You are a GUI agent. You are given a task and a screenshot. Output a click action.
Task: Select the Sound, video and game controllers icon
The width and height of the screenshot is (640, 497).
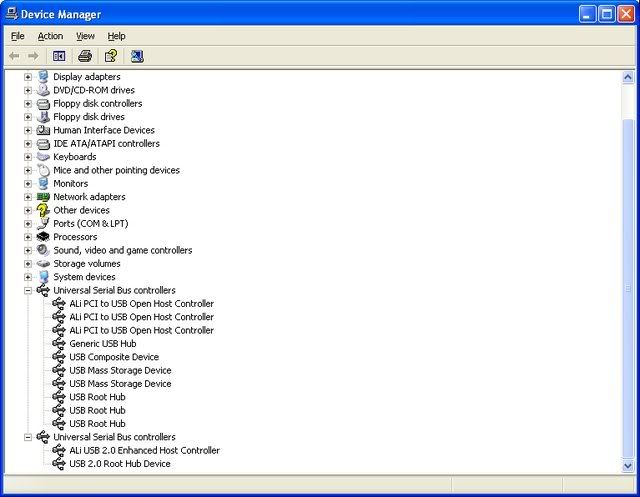[x=43, y=250]
